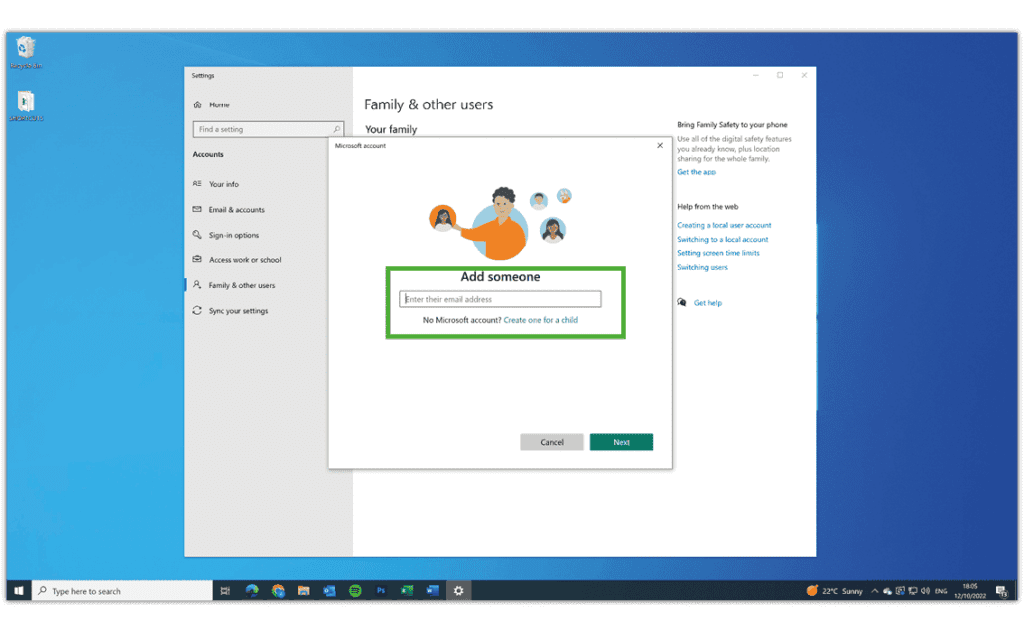Open Excel from the taskbar
This screenshot has width=1024, height=640.
[x=407, y=590]
